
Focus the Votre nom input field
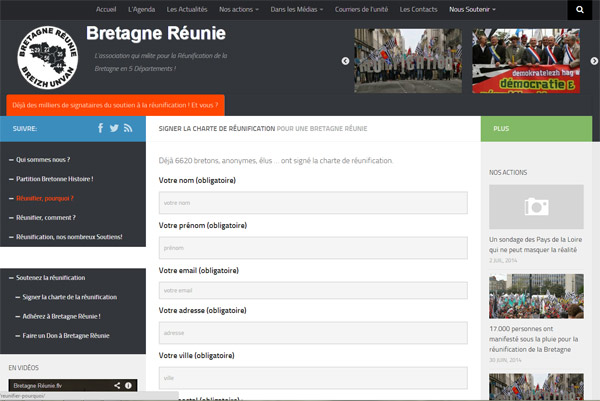(313, 203)
